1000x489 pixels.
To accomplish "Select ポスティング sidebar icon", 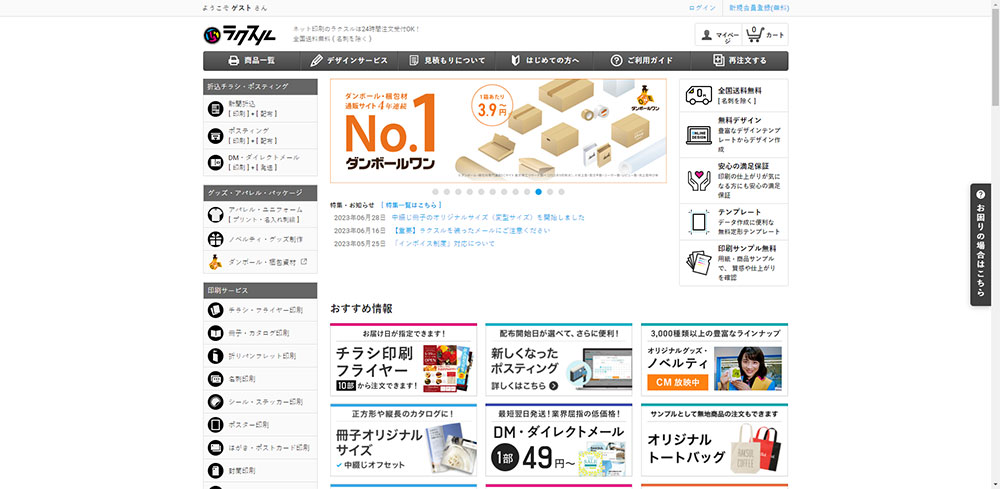I will 216,135.
